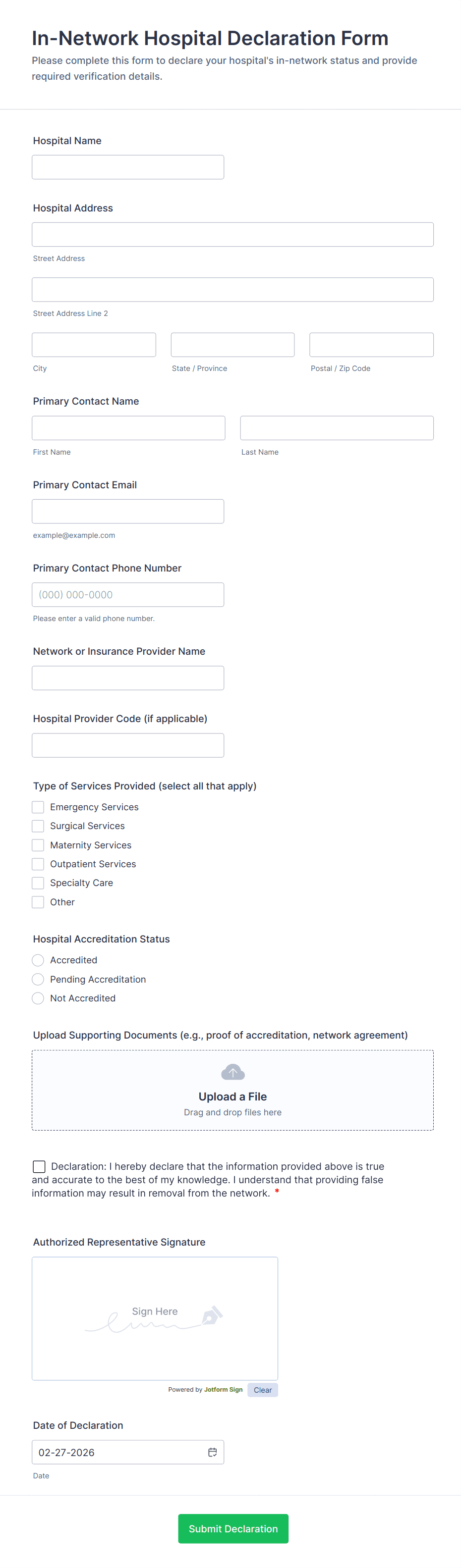This screenshot has width=461, height=1568.
Task: Open the Jotform Sign link
Action: (223, 1390)
